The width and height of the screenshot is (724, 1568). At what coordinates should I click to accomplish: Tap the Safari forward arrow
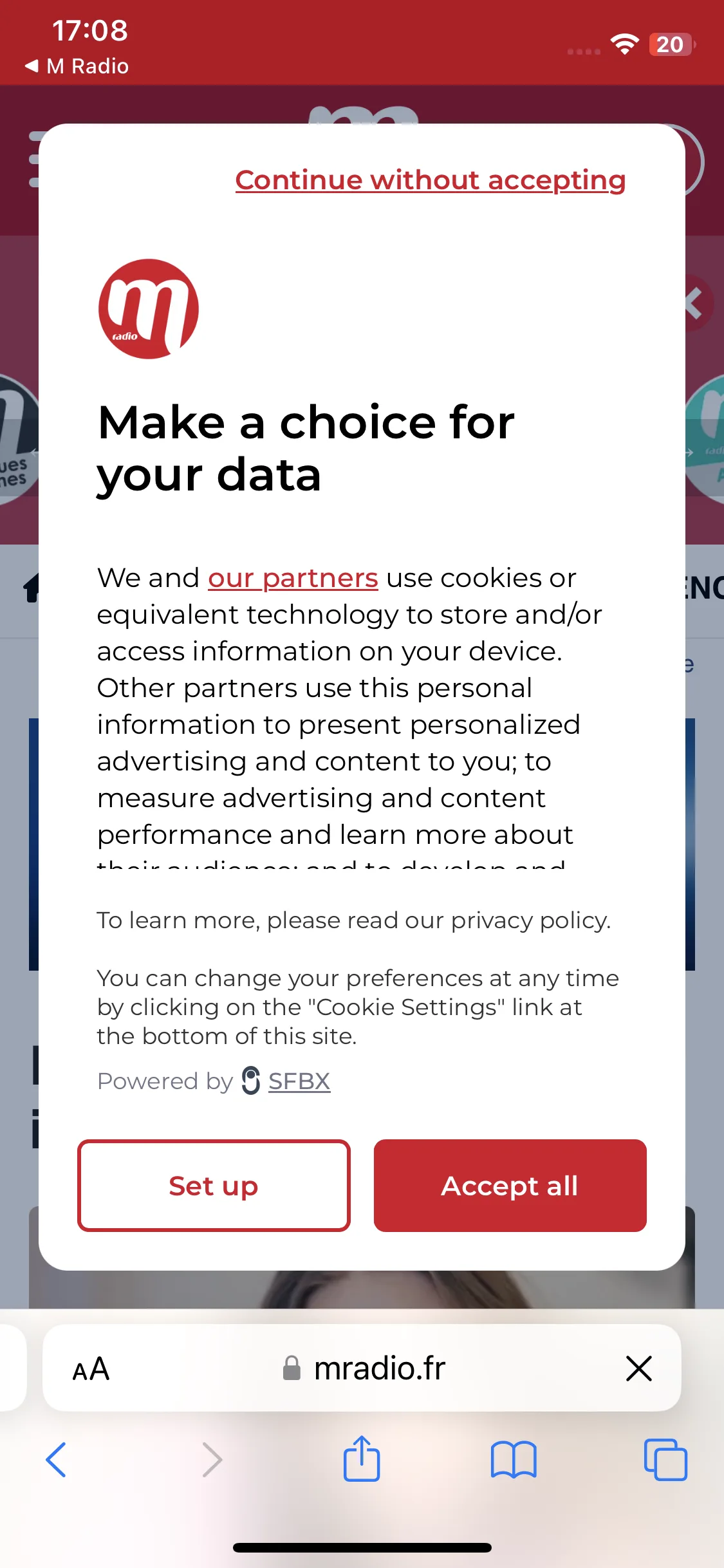212,1459
